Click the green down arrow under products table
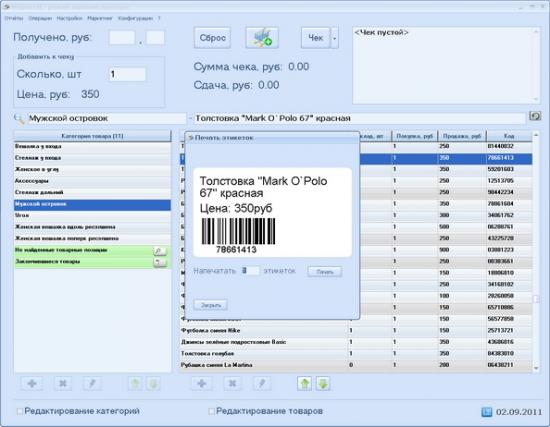Viewport: 550px width, 427px height. coord(323,383)
